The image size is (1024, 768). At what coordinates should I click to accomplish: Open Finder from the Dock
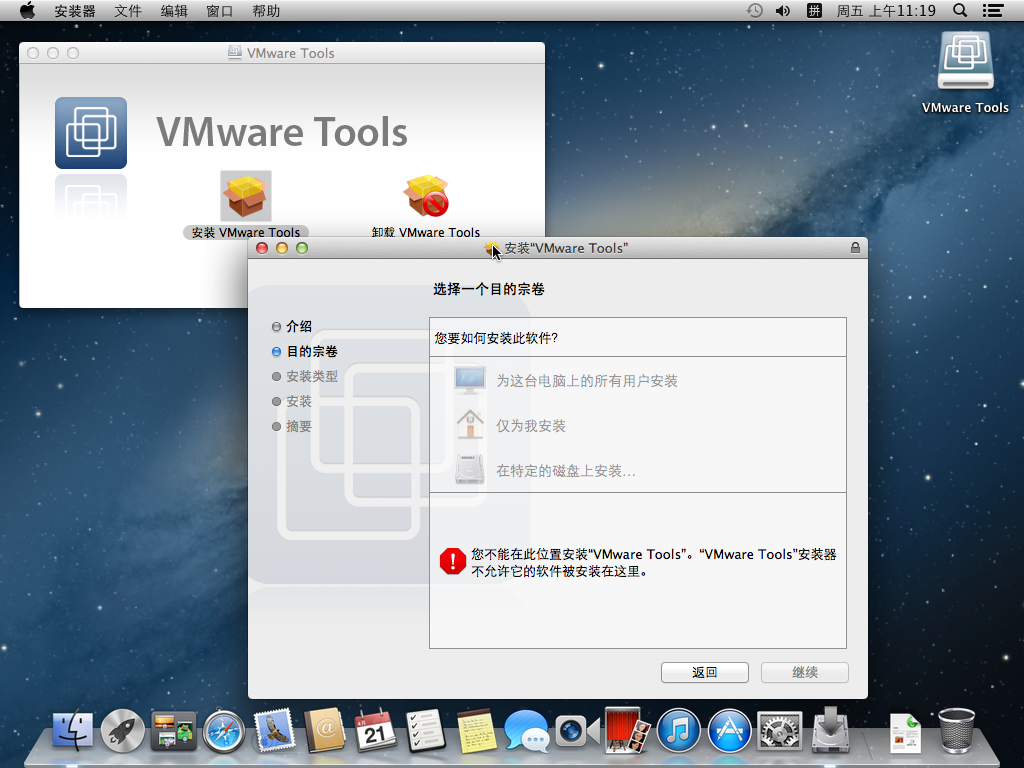71,730
